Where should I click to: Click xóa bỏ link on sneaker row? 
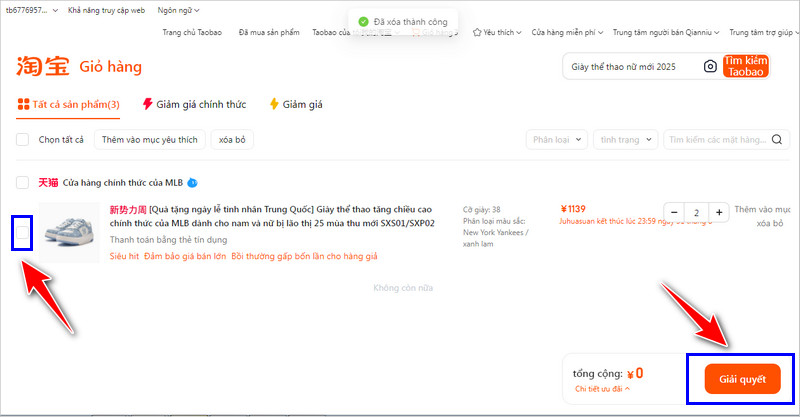(x=769, y=224)
